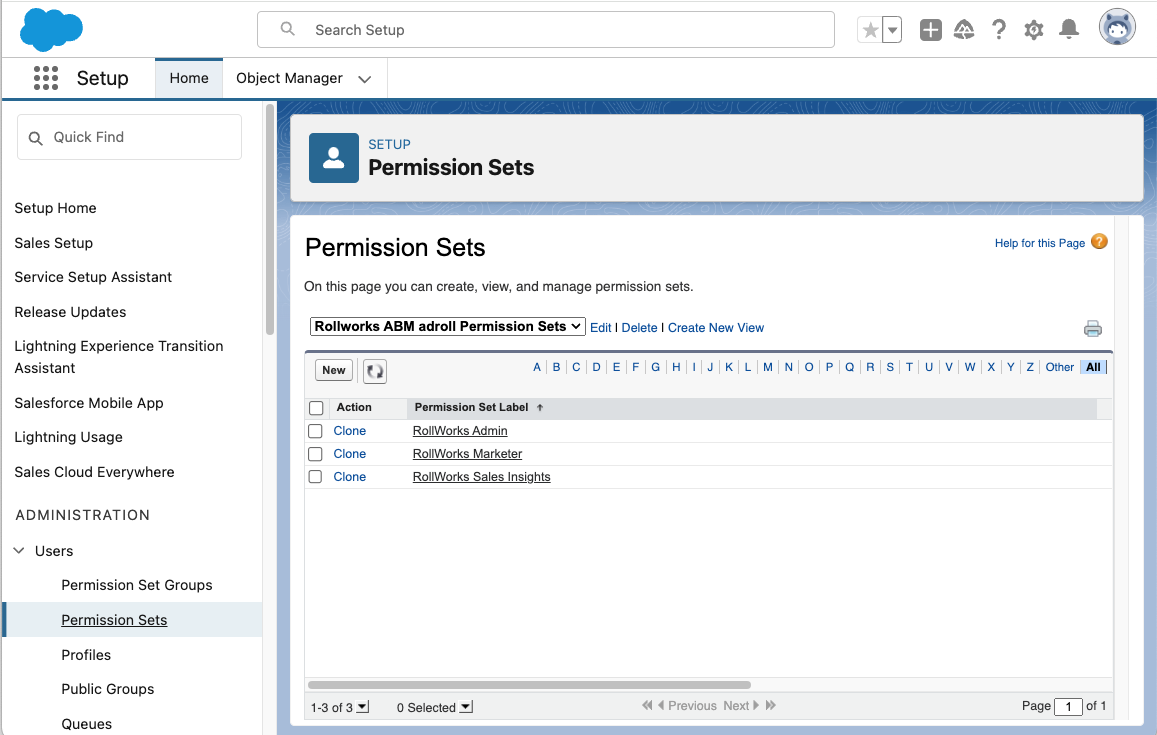The image size is (1157, 735).
Task: Show All permission sets in the alphabet filter
Action: point(1093,367)
